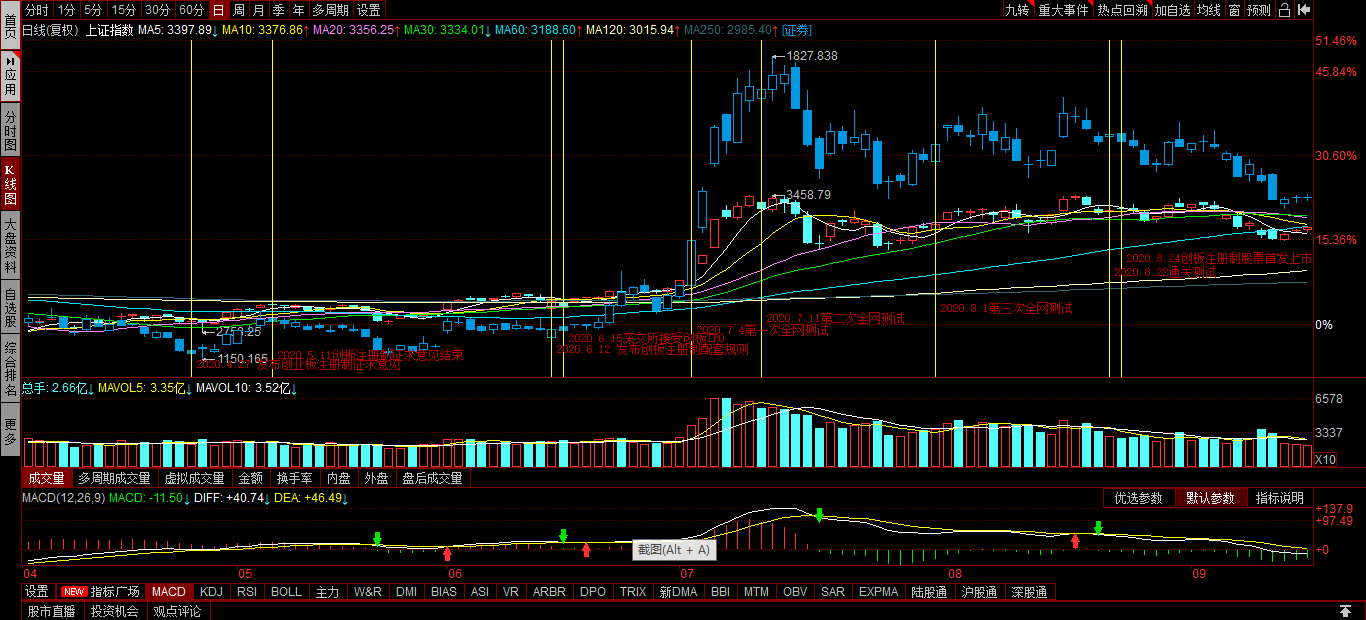1366x620 pixels.
Task: Click the X10 volume scale indicator
Action: tap(1324, 460)
